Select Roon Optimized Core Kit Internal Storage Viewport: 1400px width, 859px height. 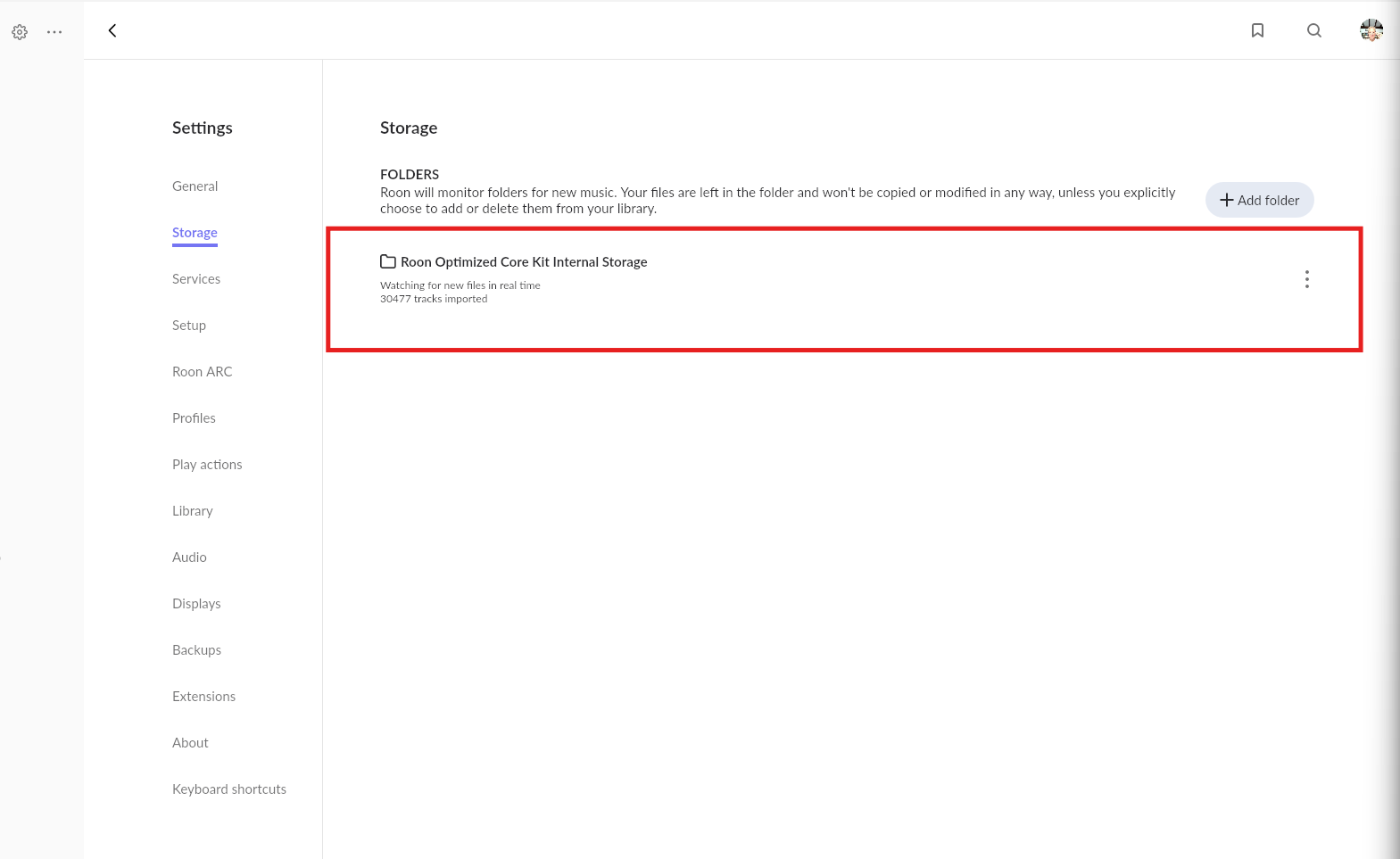524,262
